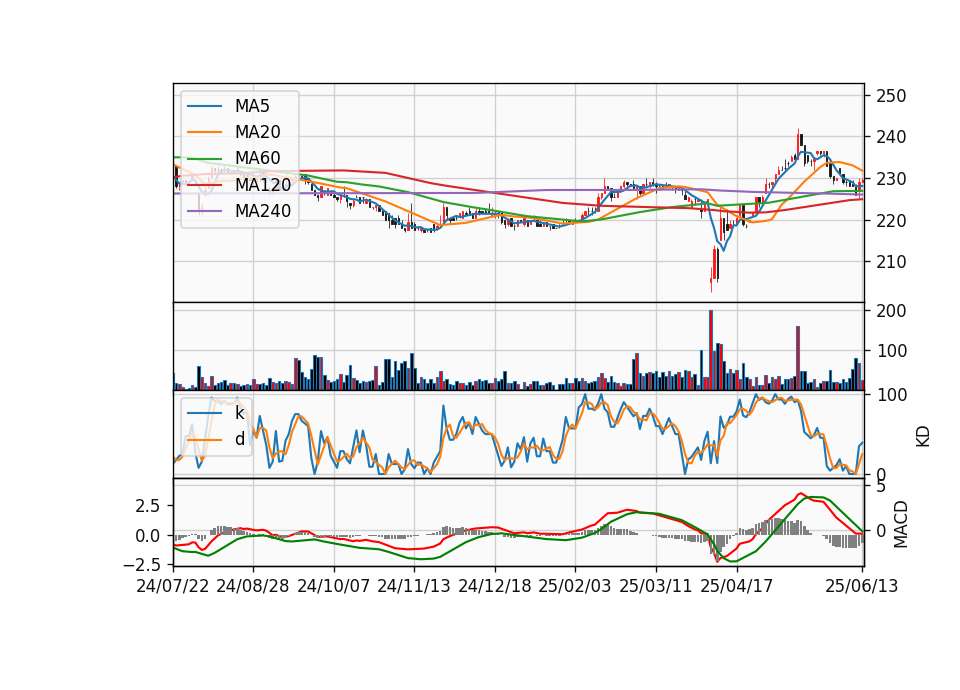Click the 25/06/13 date axis label
Screen dimensions: 960x690
point(861,586)
